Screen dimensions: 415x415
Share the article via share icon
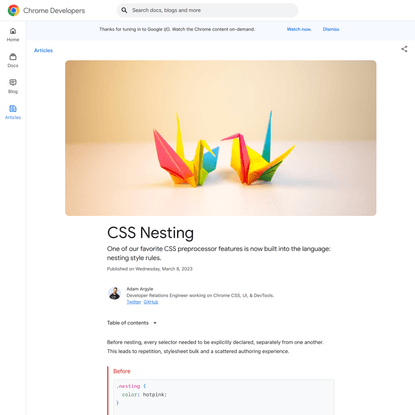(x=404, y=49)
